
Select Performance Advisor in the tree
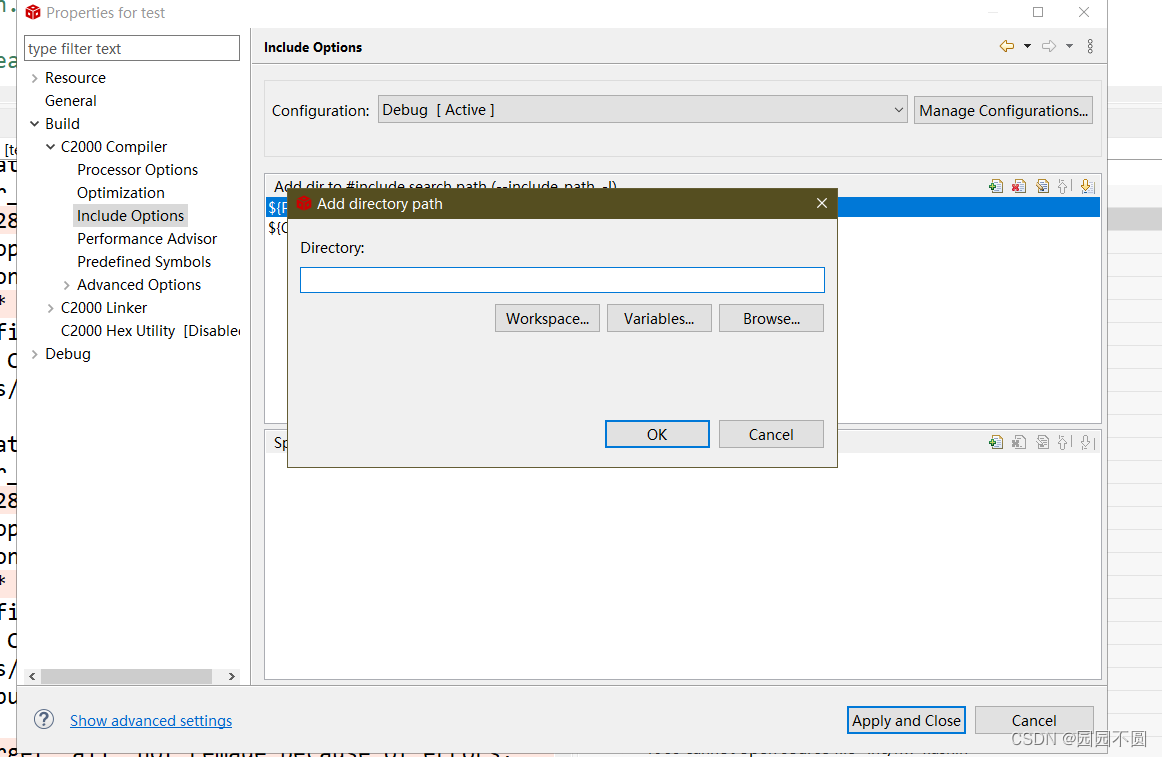point(147,238)
